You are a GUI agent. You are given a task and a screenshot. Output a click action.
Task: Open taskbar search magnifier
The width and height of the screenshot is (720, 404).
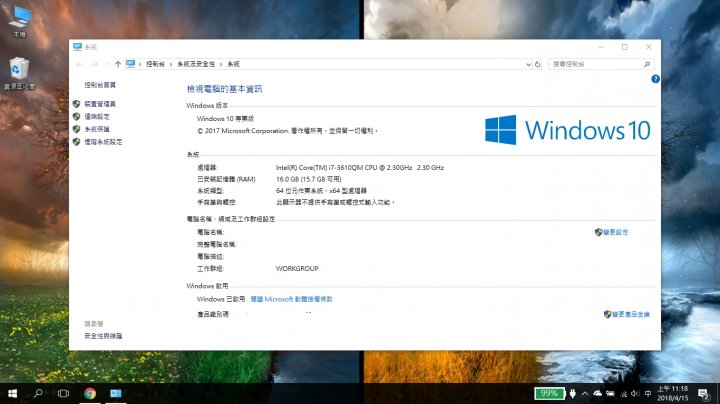(x=38, y=393)
